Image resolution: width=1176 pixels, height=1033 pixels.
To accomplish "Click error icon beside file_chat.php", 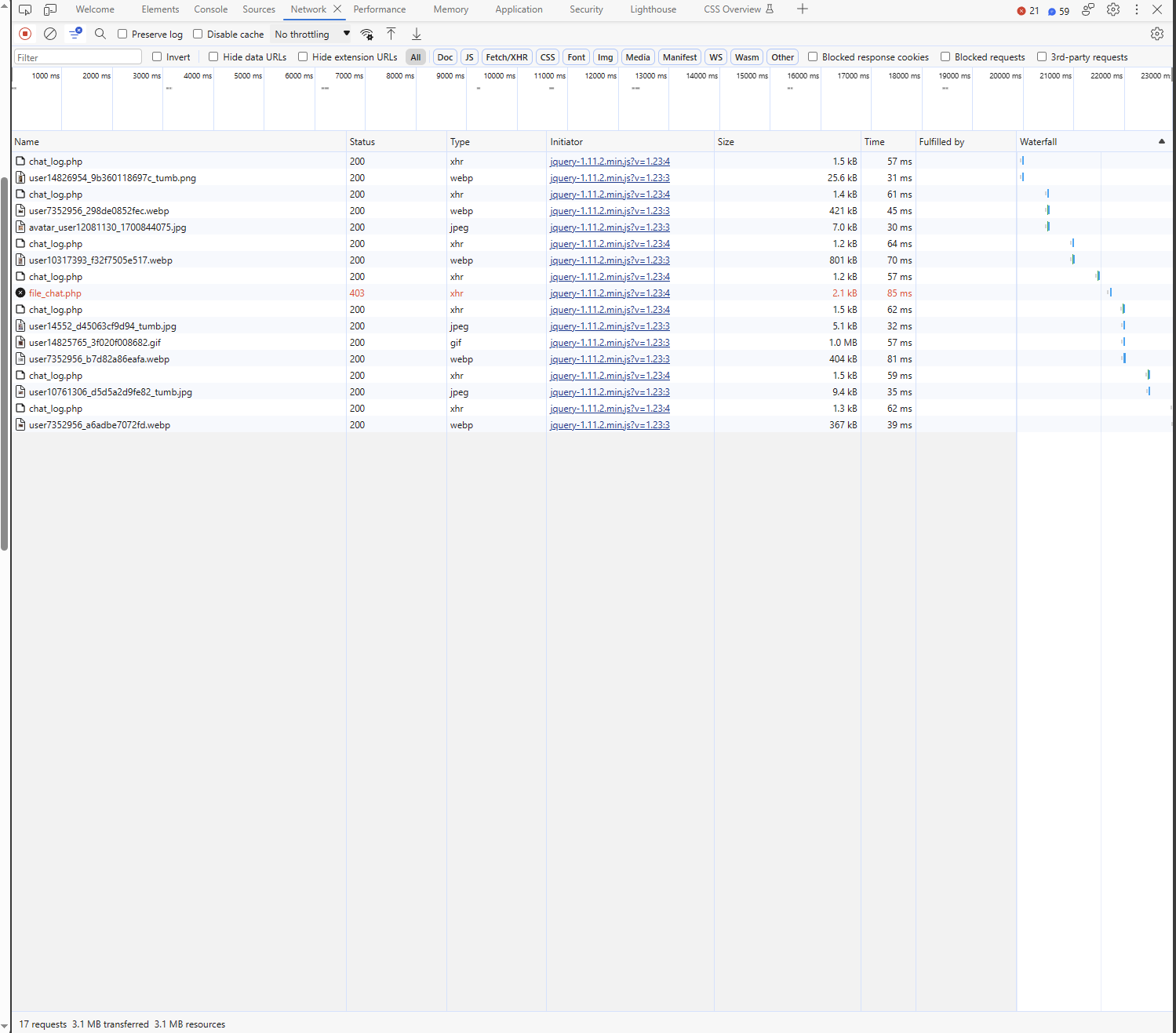I will [x=20, y=293].
